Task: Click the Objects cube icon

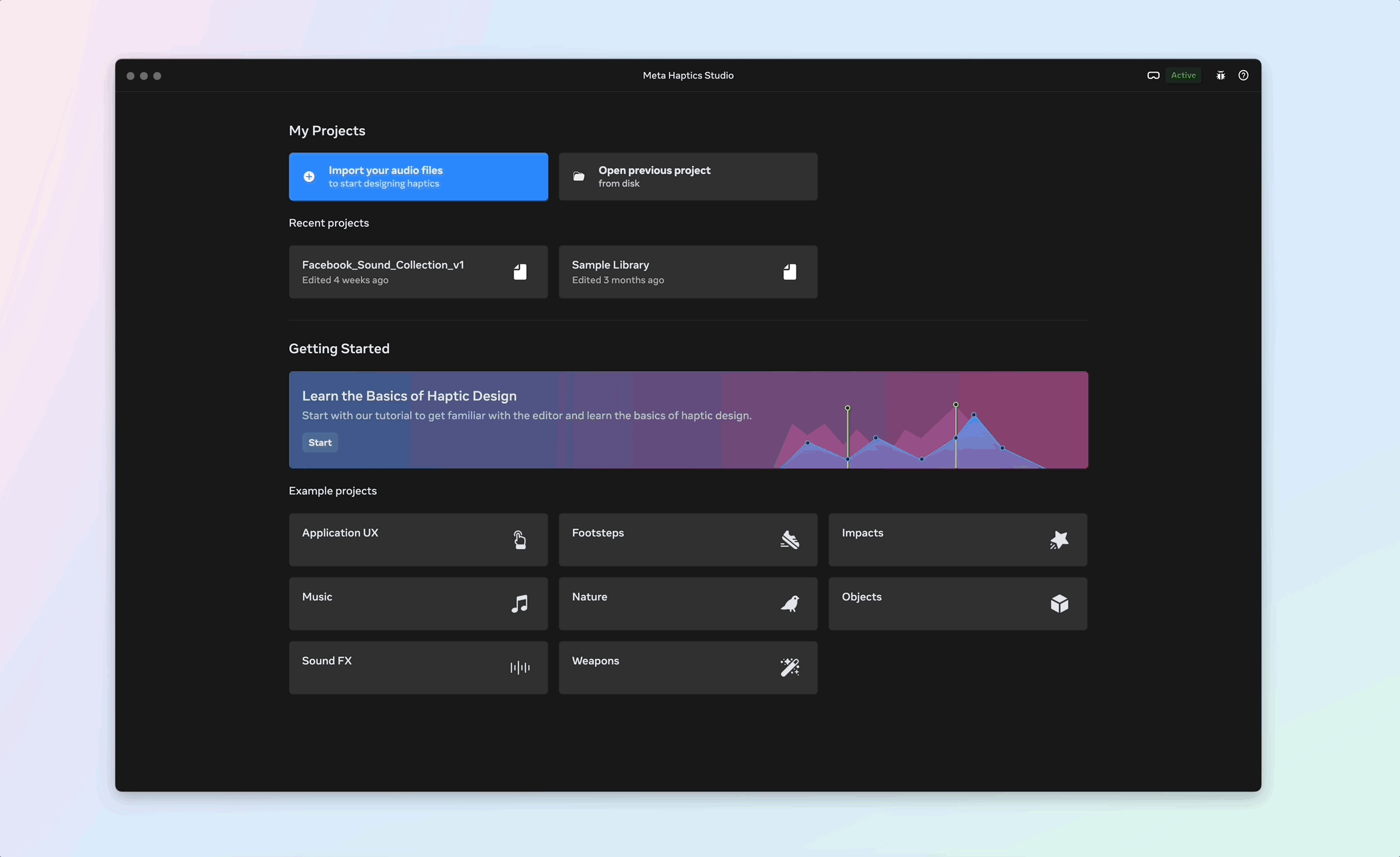Action: 1059,603
